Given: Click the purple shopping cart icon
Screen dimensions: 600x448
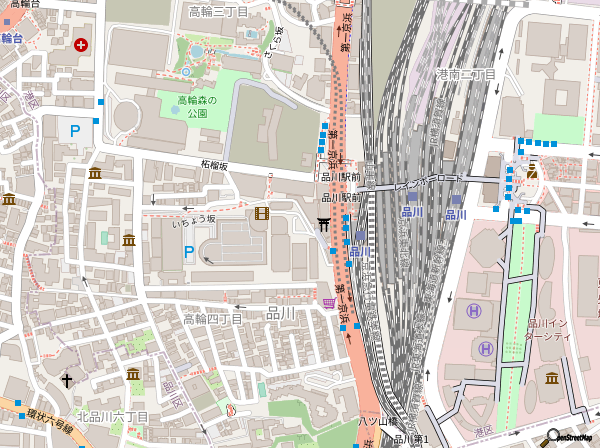Looking at the screenshot, I should click(x=328, y=302).
